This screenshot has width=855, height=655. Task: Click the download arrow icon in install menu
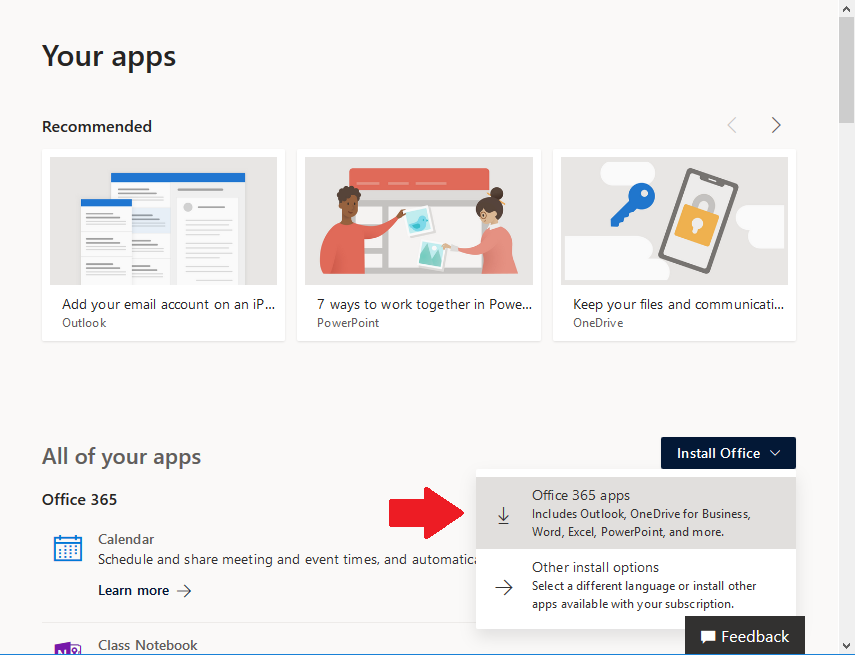point(504,515)
